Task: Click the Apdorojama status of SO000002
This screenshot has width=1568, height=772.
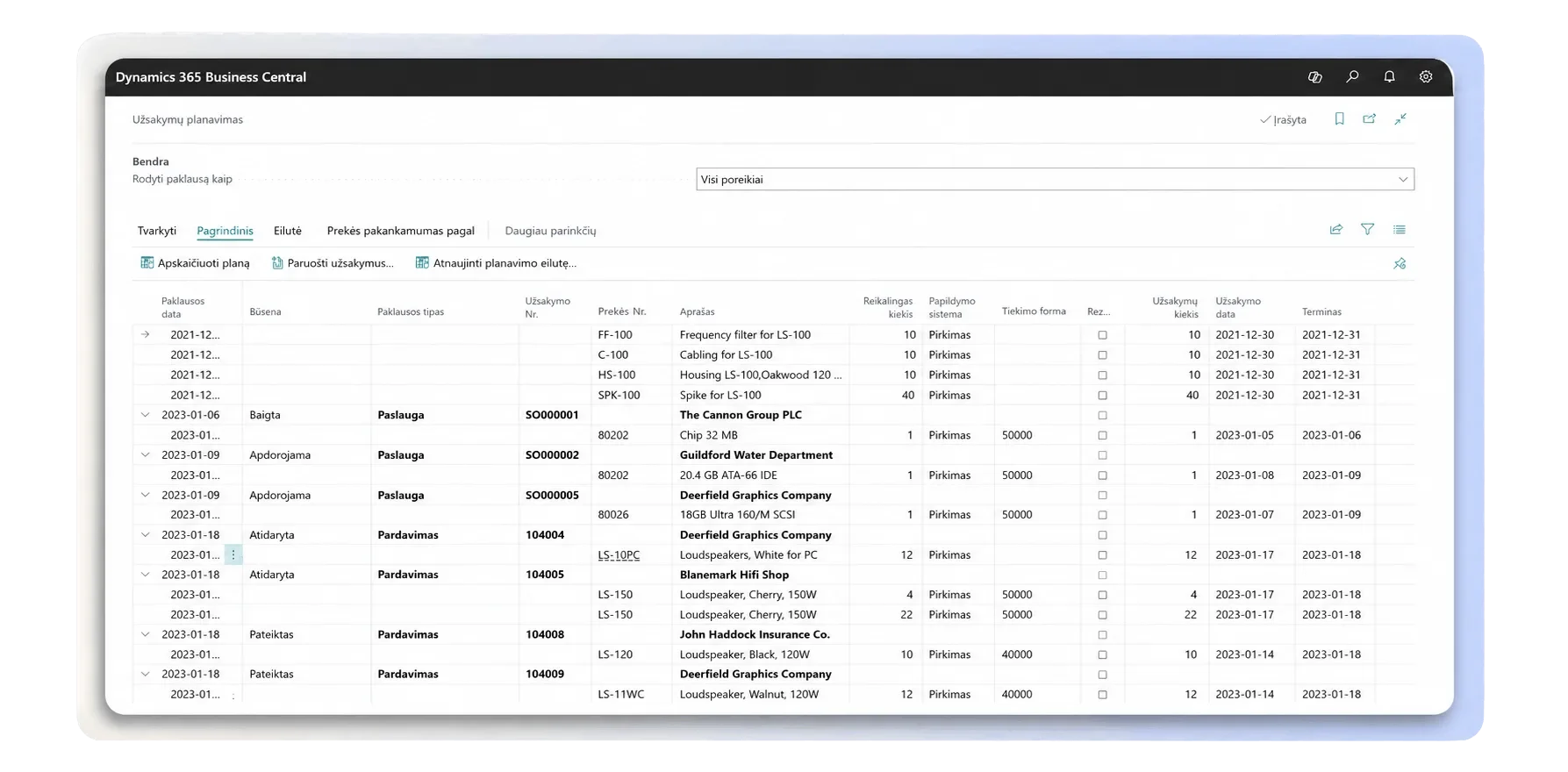Action: point(280,454)
